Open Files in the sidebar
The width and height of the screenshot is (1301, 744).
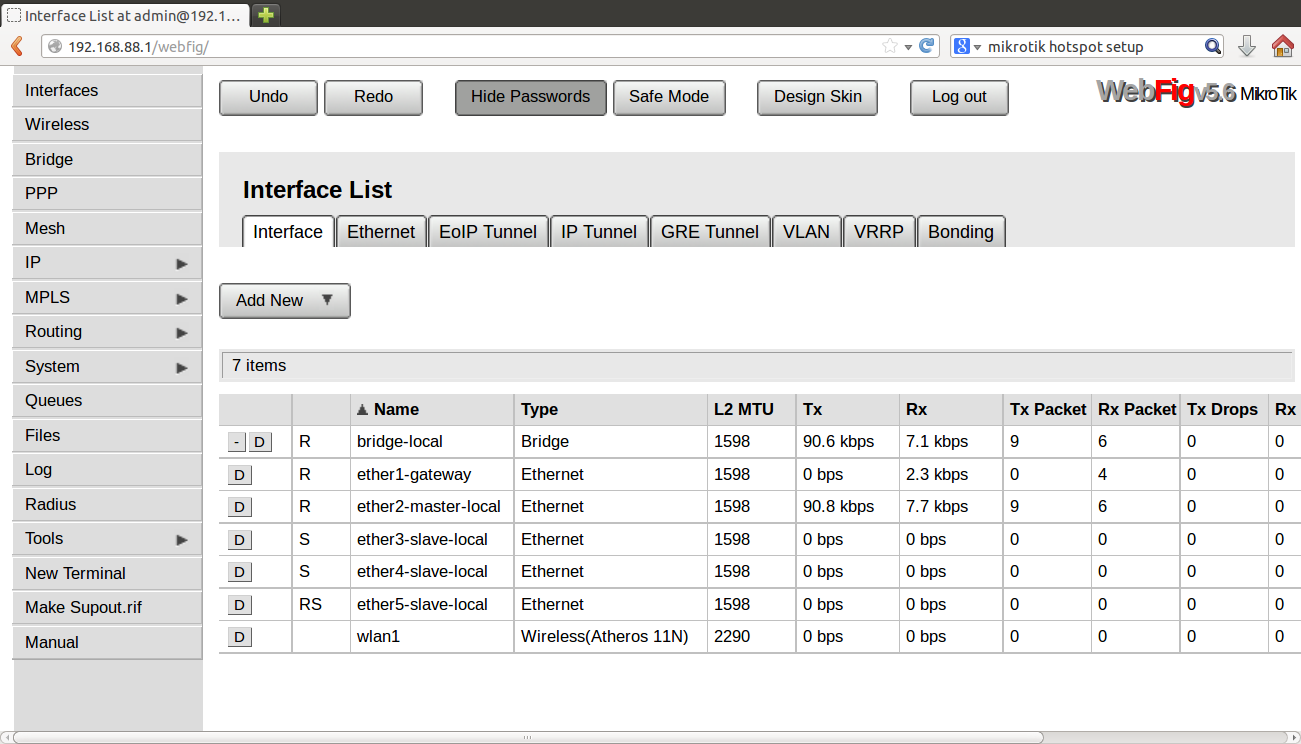[107, 435]
